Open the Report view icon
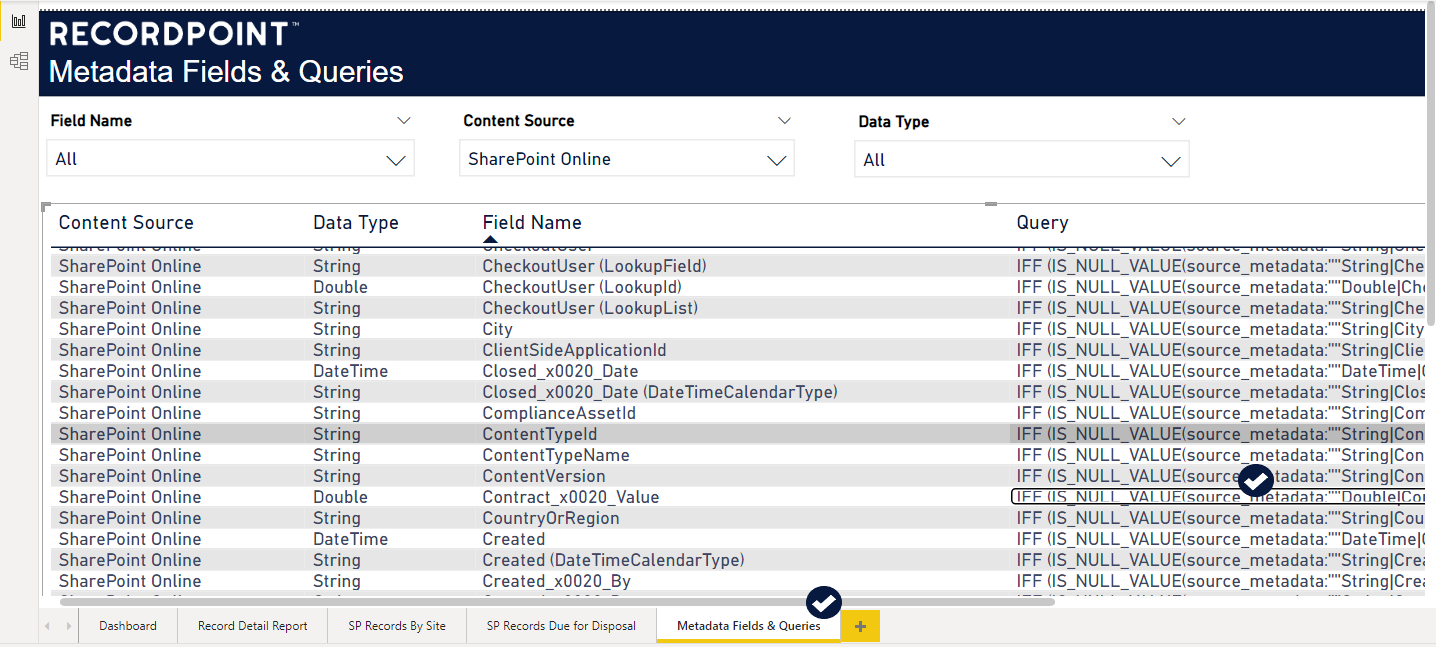This screenshot has height=647, width=1436. click(18, 21)
